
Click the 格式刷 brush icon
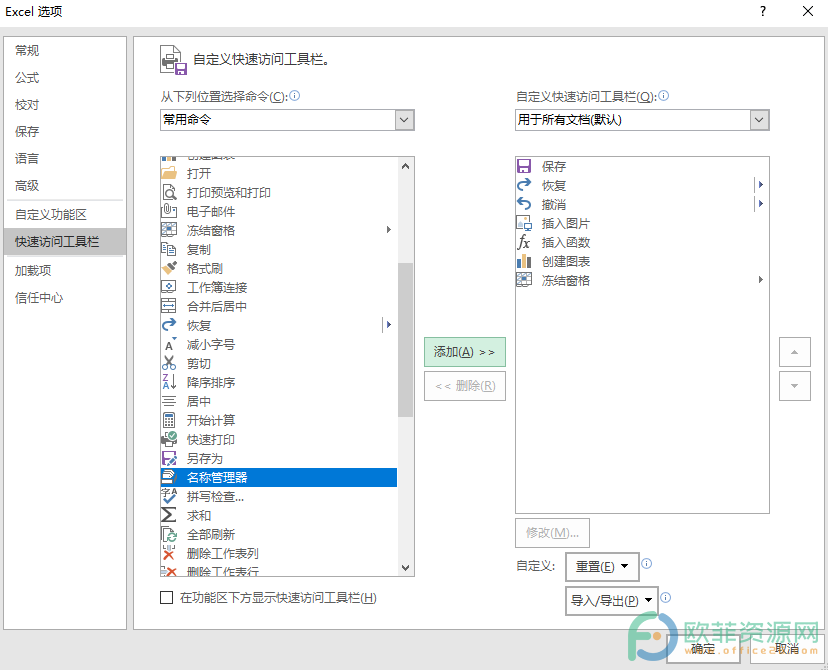click(x=169, y=268)
